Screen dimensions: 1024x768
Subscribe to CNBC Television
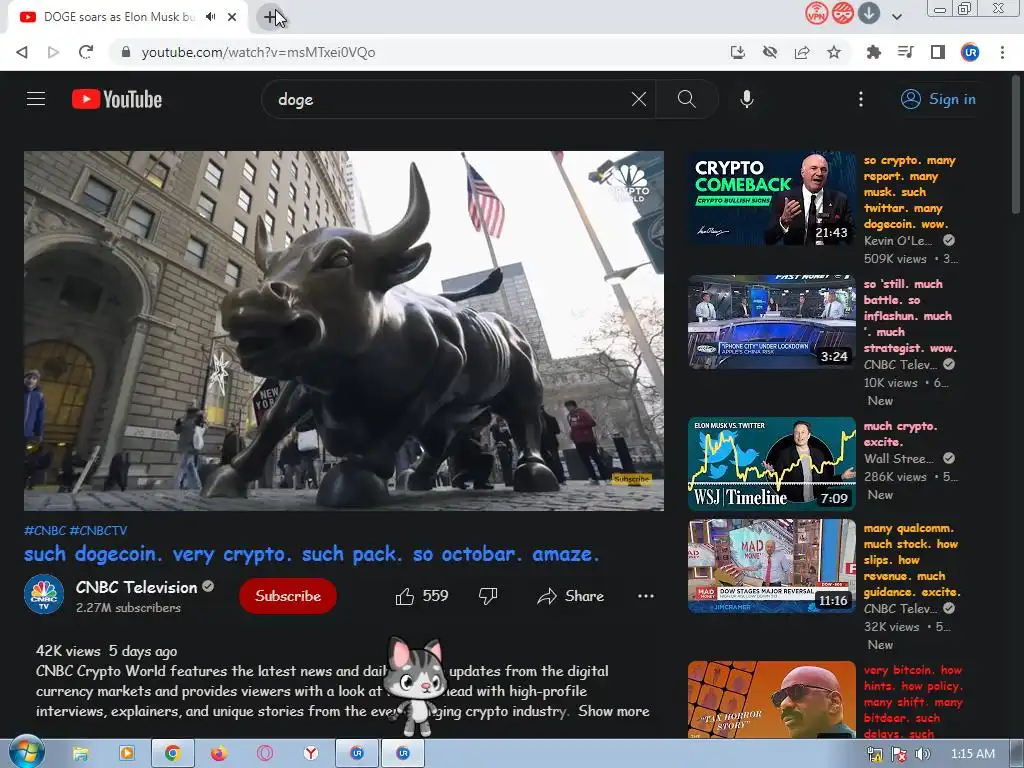point(287,596)
